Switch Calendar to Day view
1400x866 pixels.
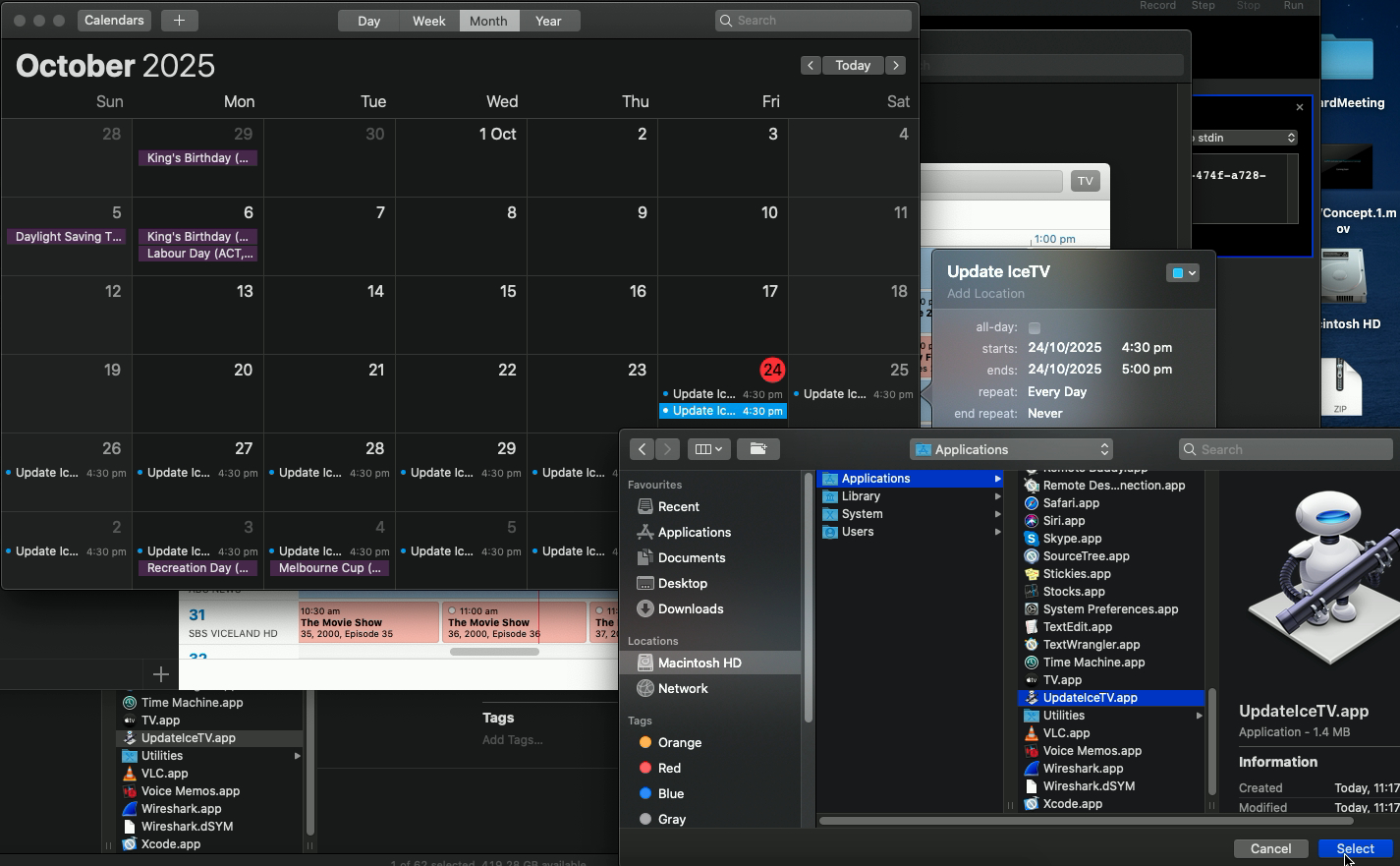(368, 21)
